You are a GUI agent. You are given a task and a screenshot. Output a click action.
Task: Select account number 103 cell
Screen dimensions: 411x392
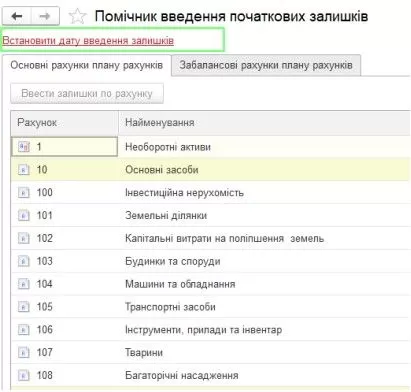pyautogui.click(x=65, y=261)
